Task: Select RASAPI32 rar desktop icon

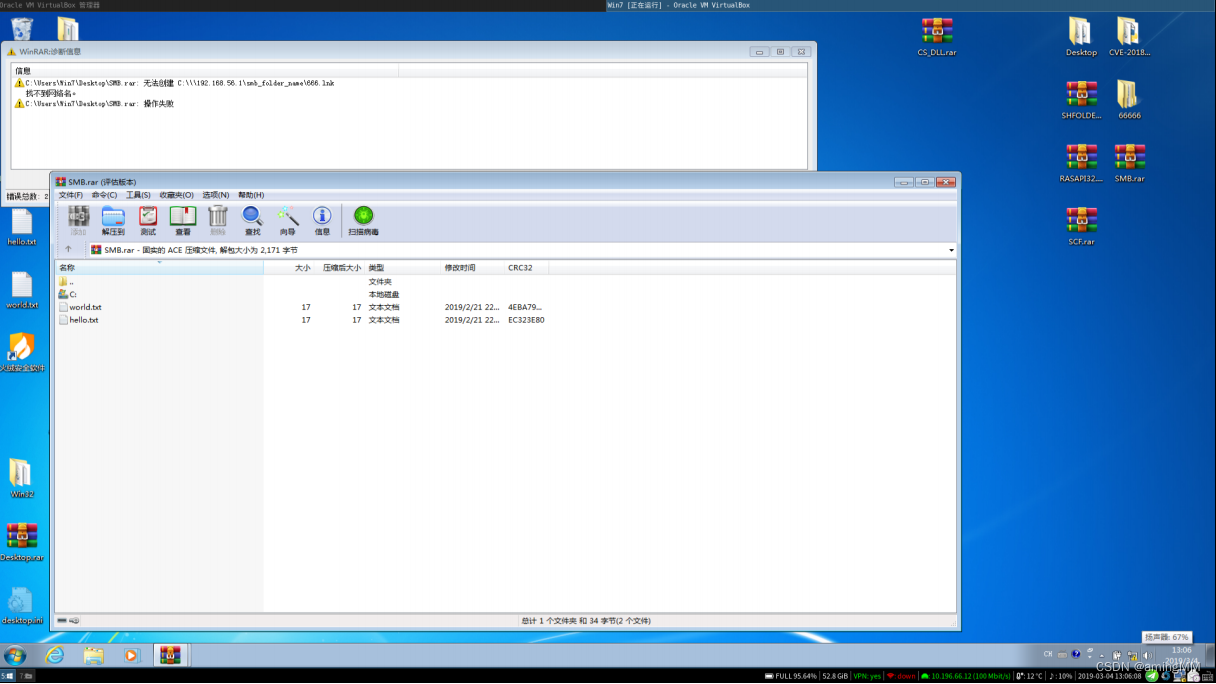Action: [1081, 162]
